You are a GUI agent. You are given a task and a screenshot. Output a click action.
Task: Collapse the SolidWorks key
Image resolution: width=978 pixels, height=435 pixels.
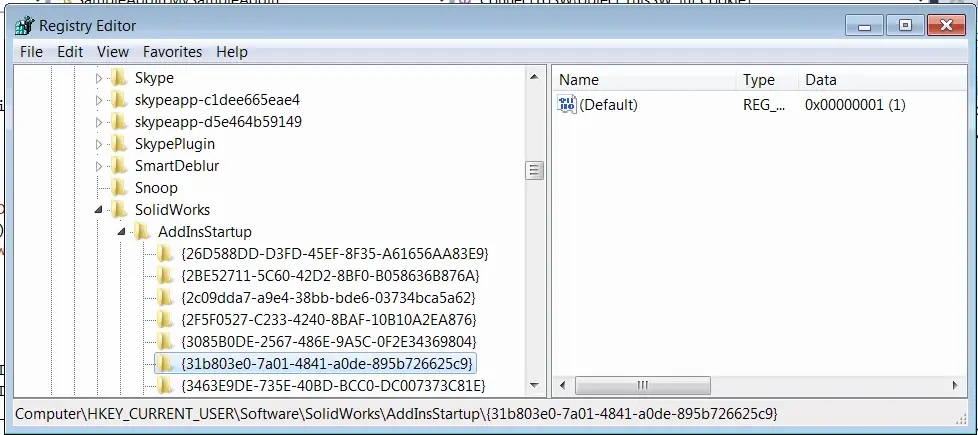pos(99,210)
